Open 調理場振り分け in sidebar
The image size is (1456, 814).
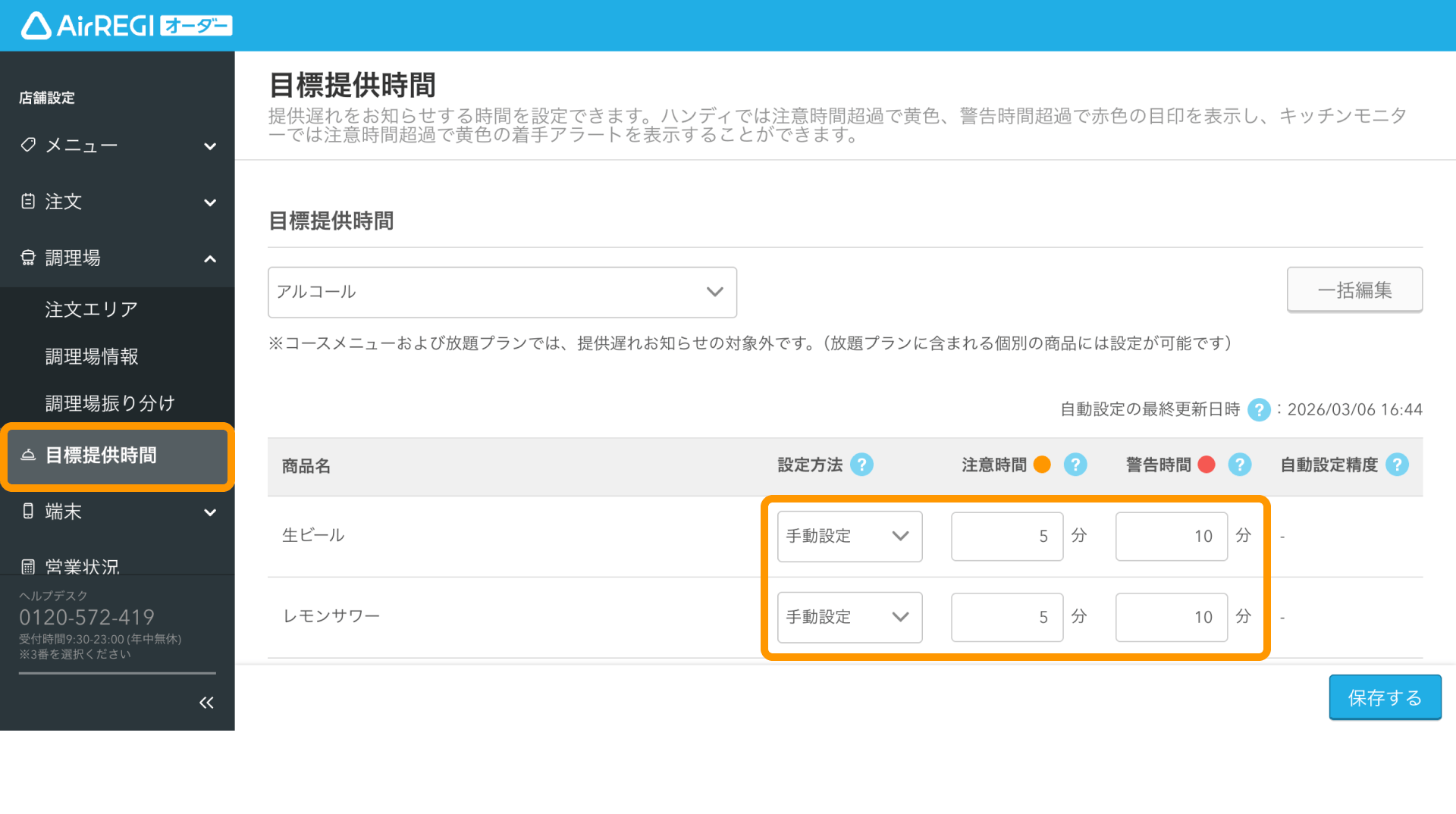click(110, 403)
